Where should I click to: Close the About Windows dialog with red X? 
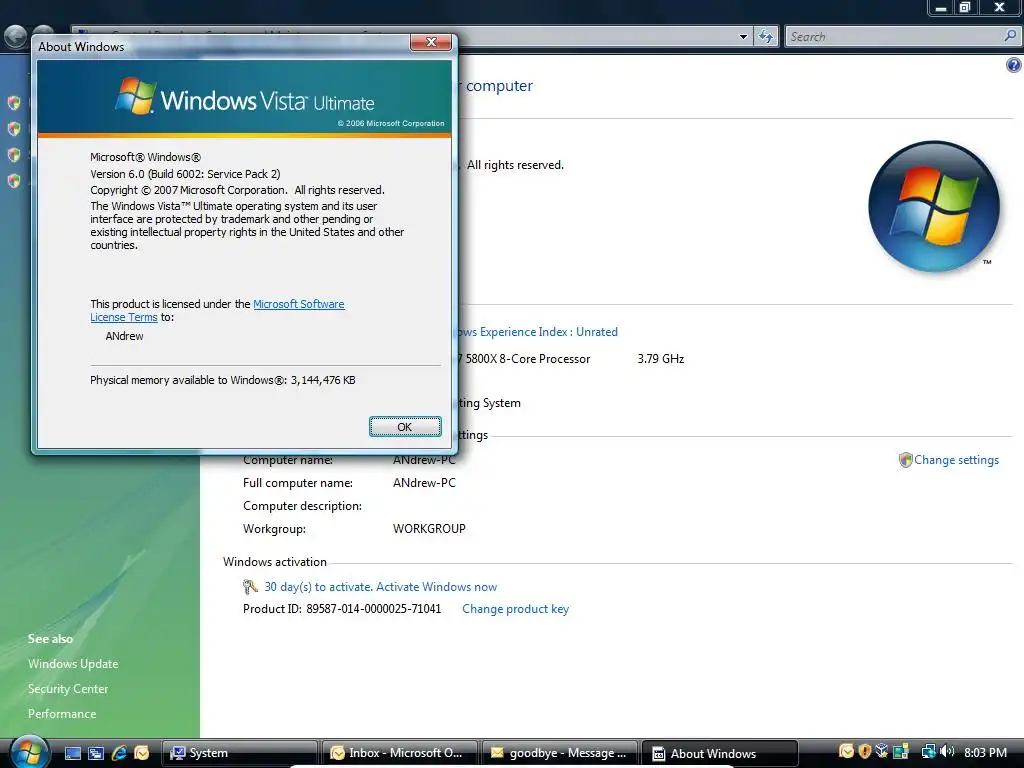[x=430, y=42]
